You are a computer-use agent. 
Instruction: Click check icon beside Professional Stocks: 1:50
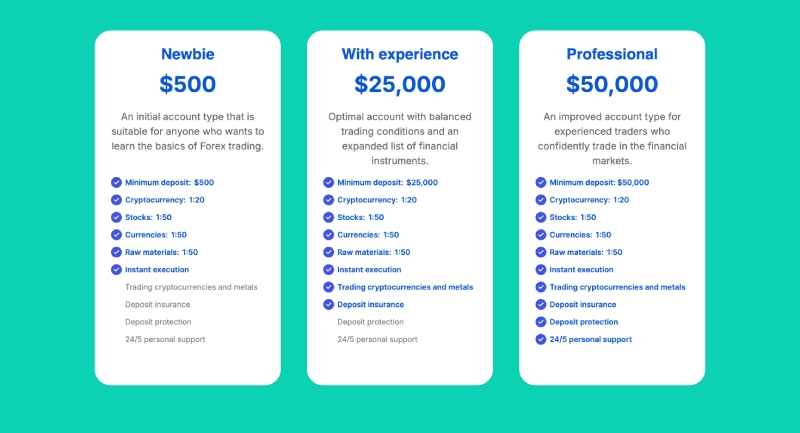point(540,218)
